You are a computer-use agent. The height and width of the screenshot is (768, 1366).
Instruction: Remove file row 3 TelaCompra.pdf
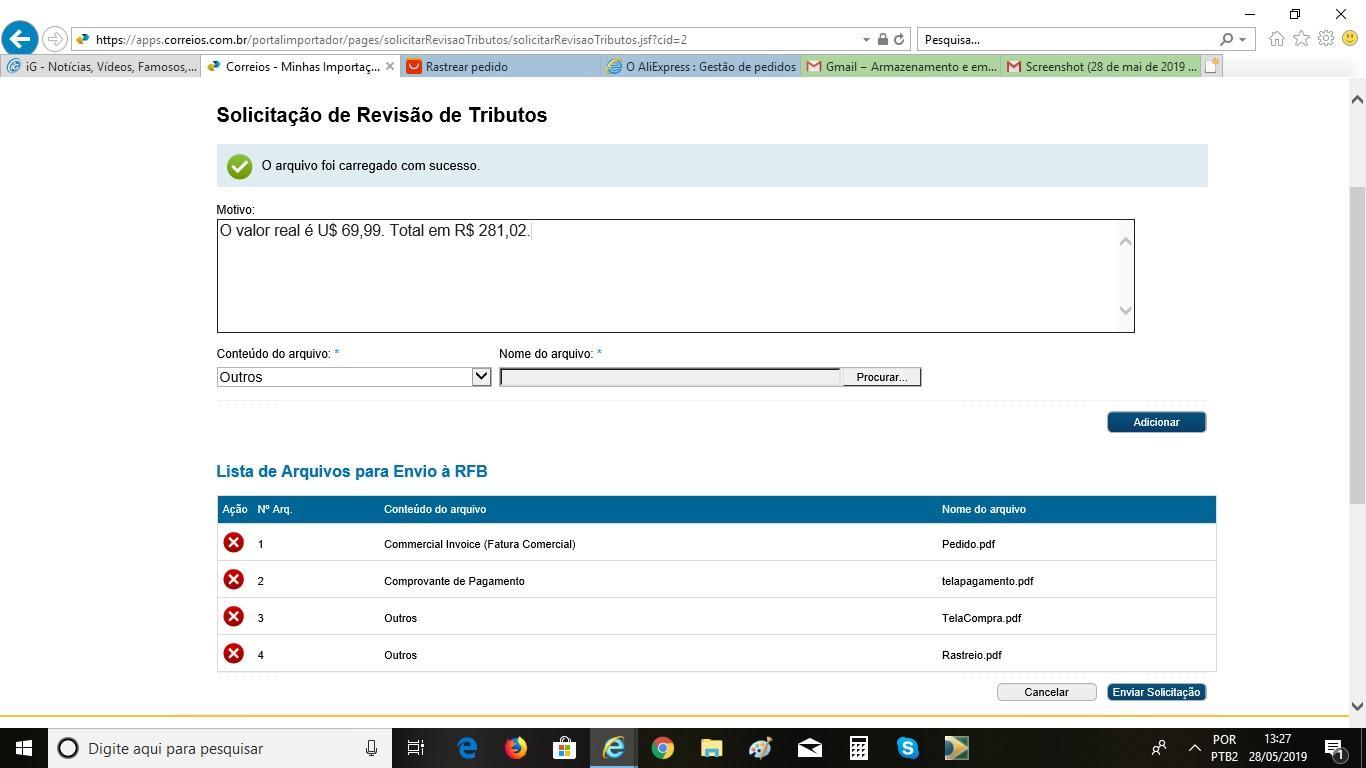(x=233, y=617)
